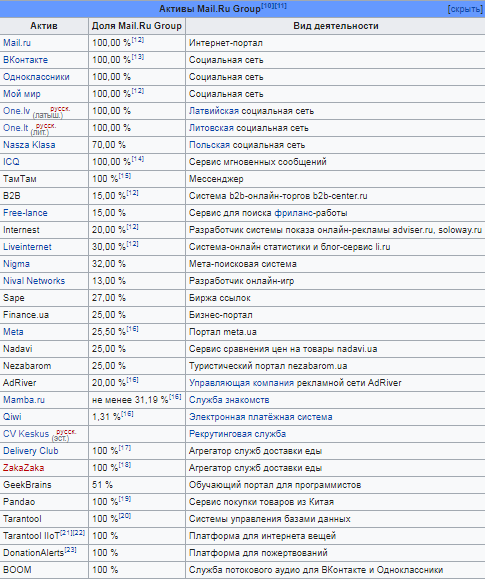The image size is (485, 581).
Task: Open footnote [22] beside Tarantool IIoT
Action: click(79, 533)
